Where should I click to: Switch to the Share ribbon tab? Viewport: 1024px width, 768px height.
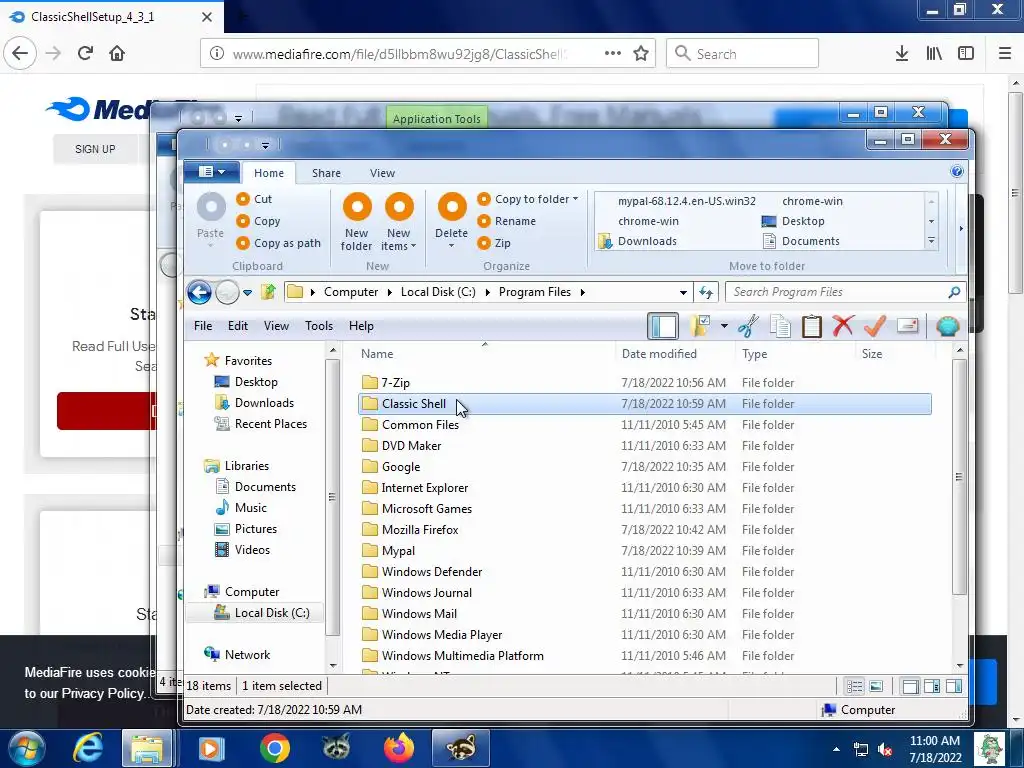point(327,173)
